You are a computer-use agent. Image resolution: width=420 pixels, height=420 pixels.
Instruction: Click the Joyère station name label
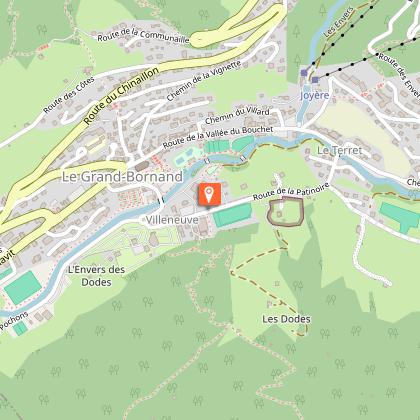tap(315, 96)
